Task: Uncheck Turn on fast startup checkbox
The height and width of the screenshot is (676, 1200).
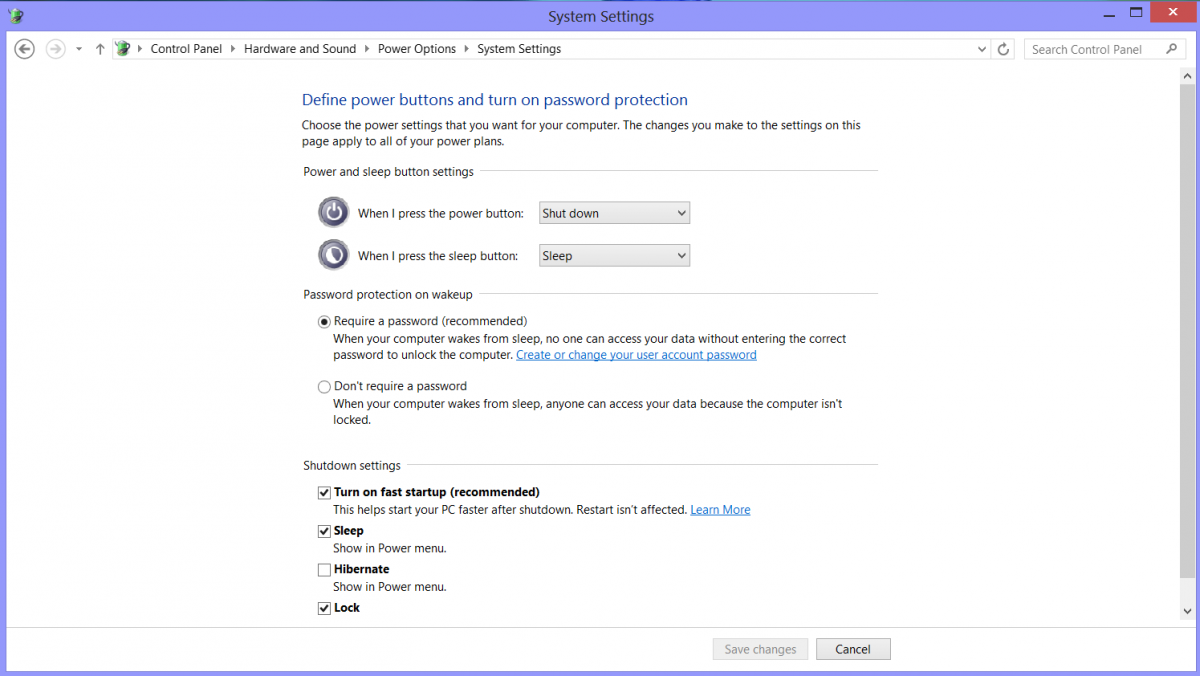Action: (324, 493)
